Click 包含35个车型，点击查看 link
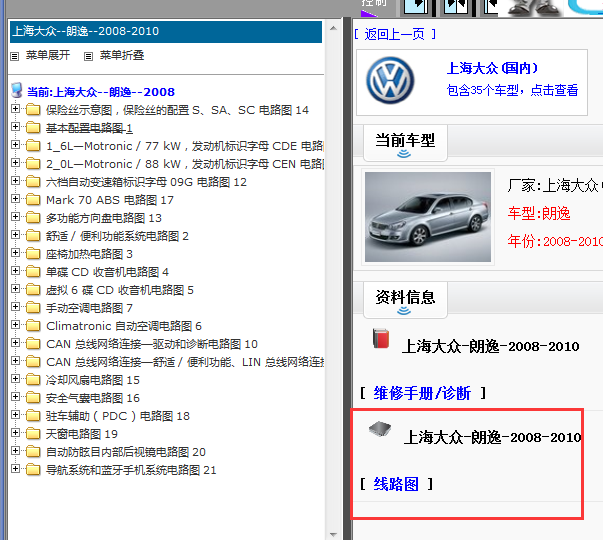Screen dimensions: 603x540 click(512, 90)
